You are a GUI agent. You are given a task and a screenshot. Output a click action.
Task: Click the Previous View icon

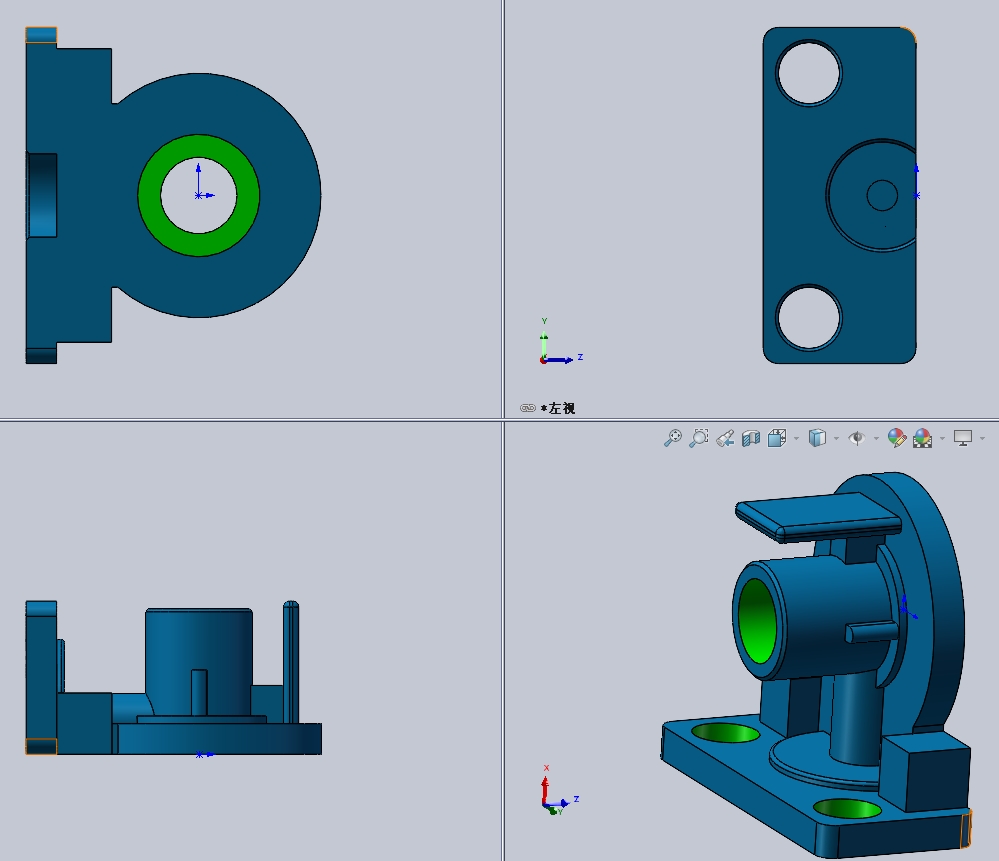tap(725, 438)
